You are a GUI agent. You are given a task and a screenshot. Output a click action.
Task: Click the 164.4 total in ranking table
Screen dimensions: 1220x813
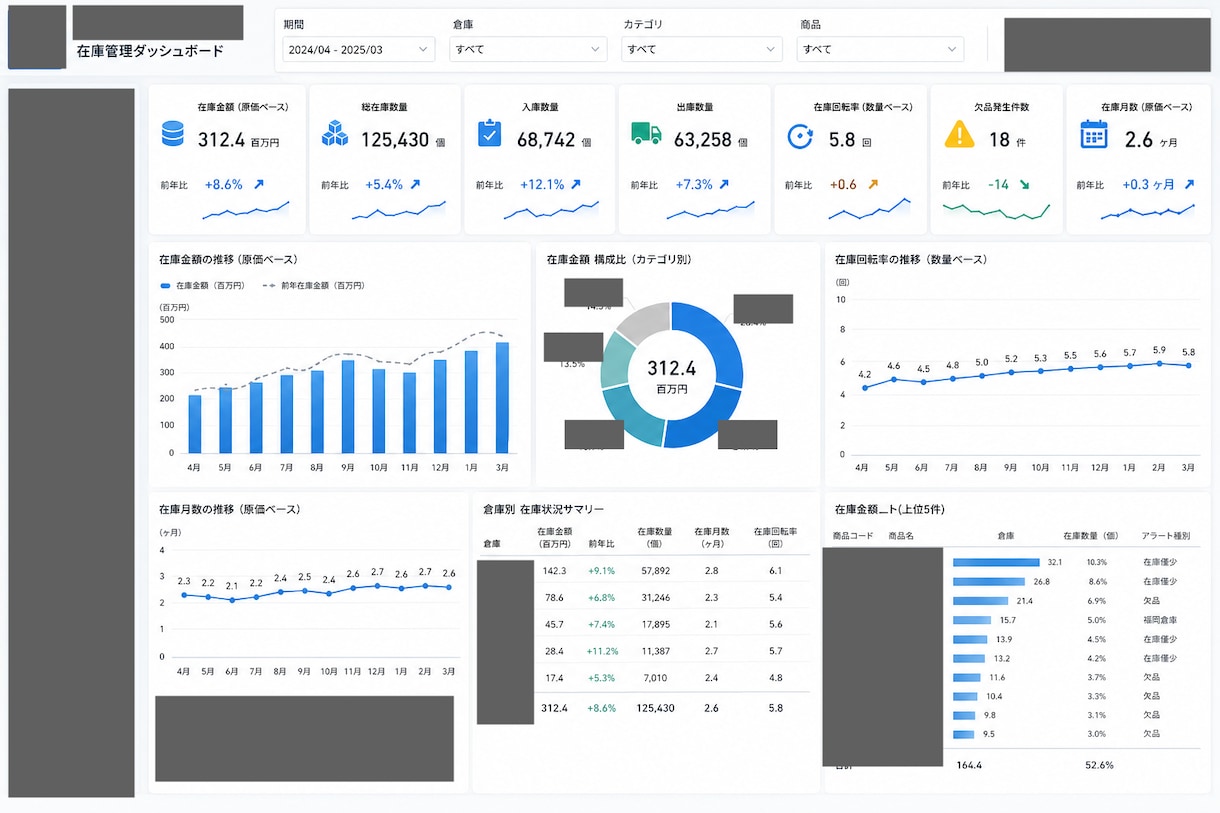969,765
